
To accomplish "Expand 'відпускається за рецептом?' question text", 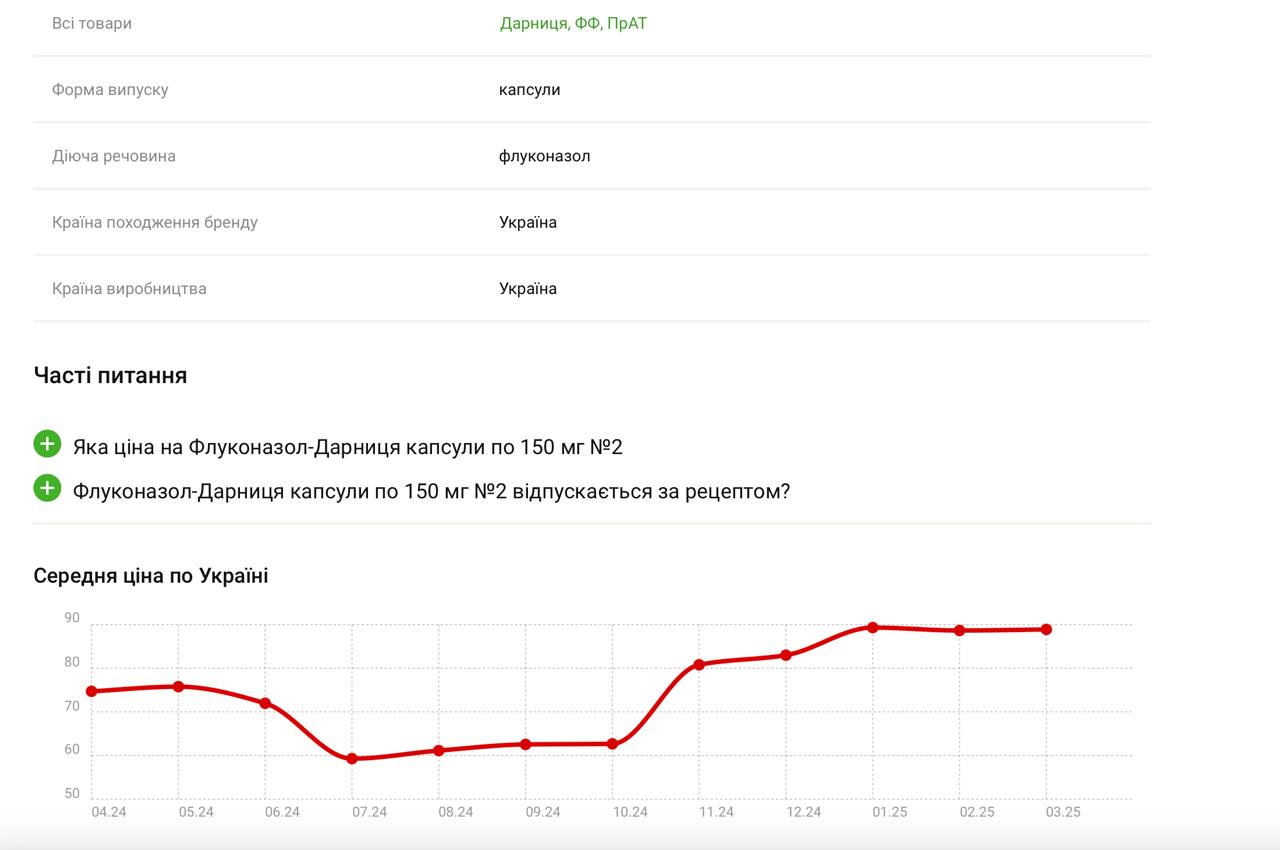I will click(x=431, y=492).
